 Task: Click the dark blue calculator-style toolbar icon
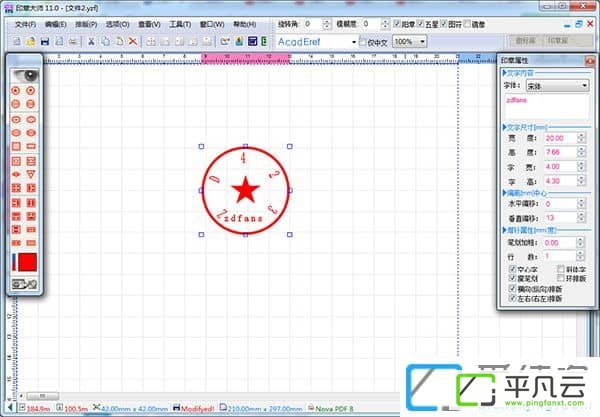(252, 41)
